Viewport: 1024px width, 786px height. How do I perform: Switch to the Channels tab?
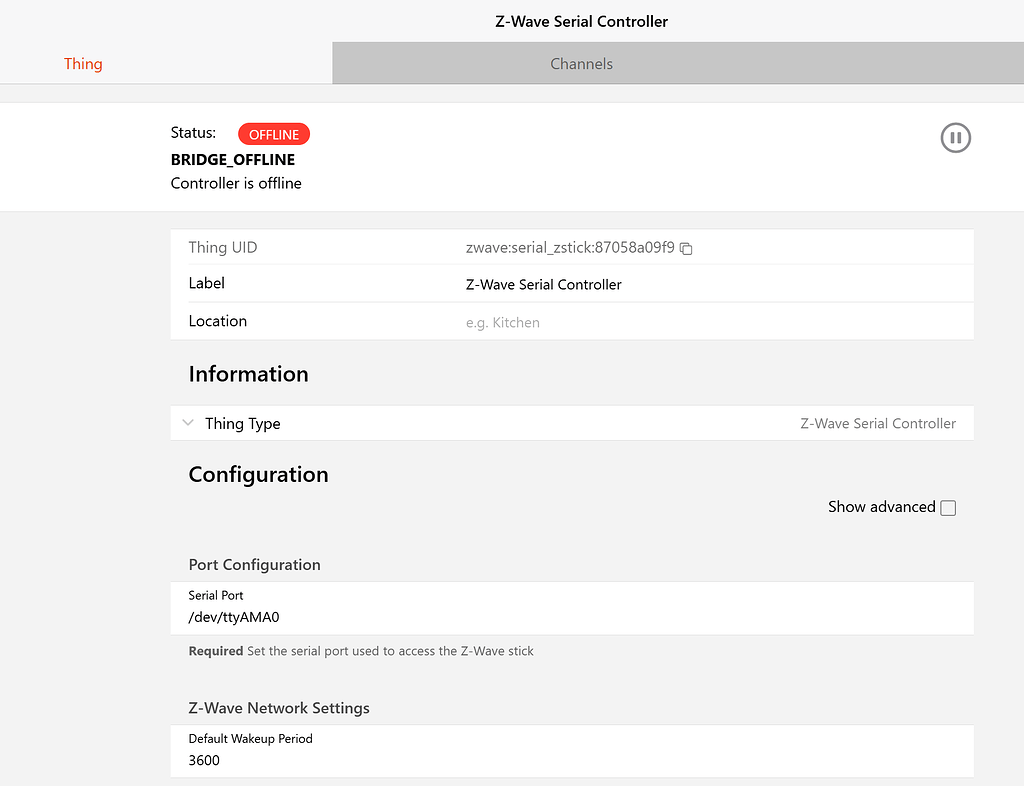tap(581, 63)
